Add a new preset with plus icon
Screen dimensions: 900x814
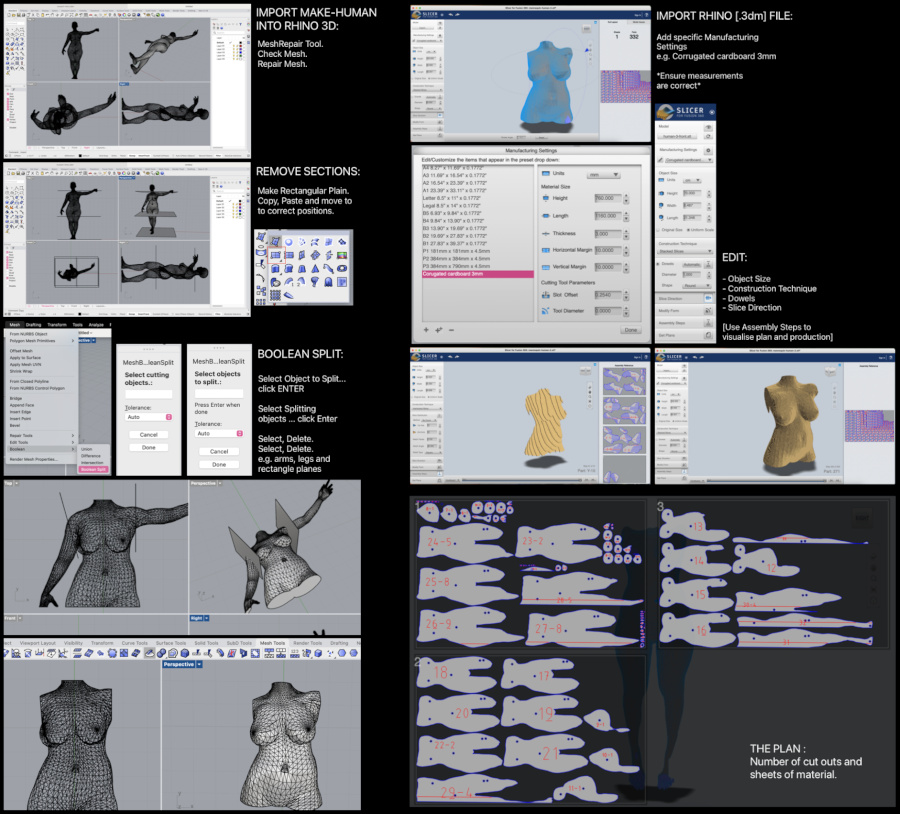[426, 329]
